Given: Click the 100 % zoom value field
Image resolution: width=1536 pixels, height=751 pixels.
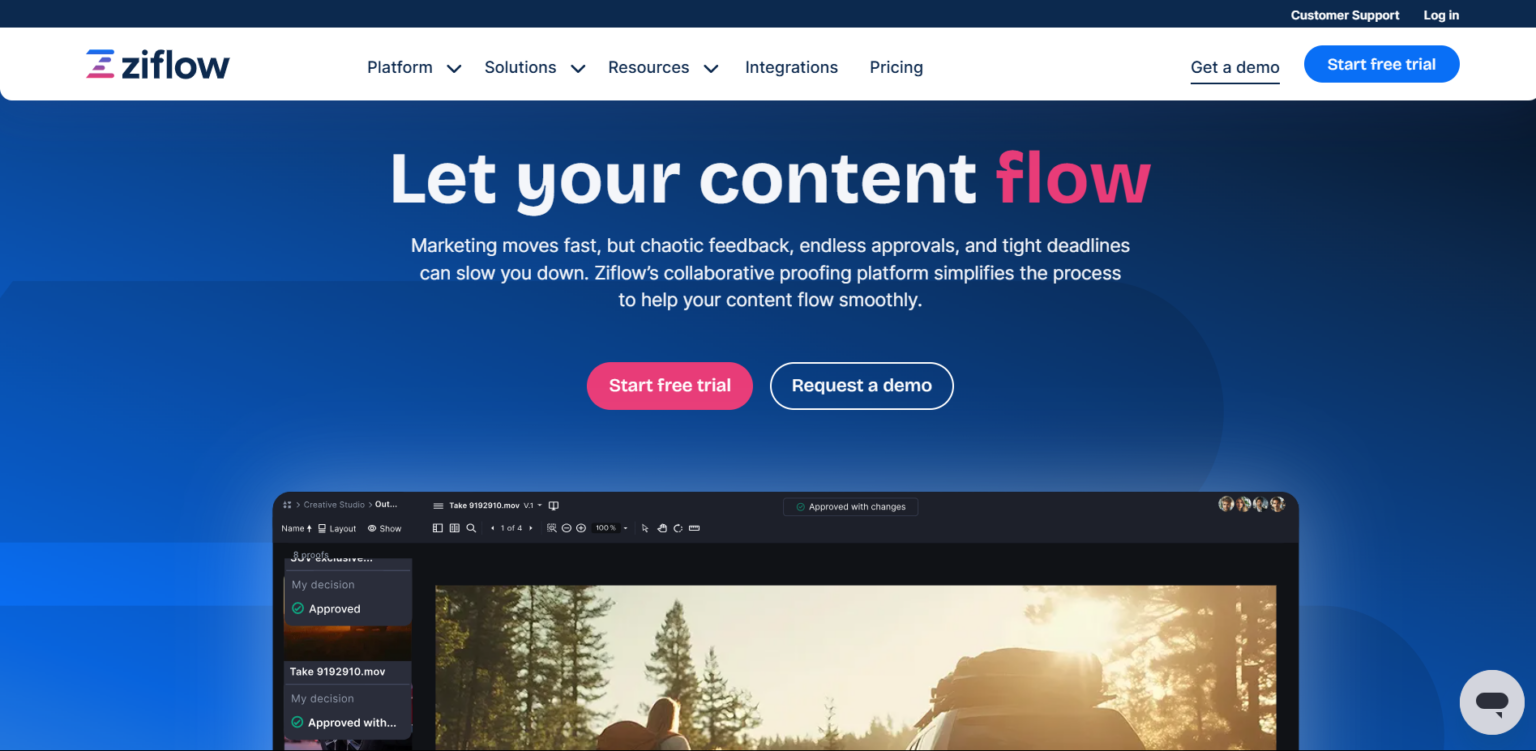Looking at the screenshot, I should click(x=604, y=528).
